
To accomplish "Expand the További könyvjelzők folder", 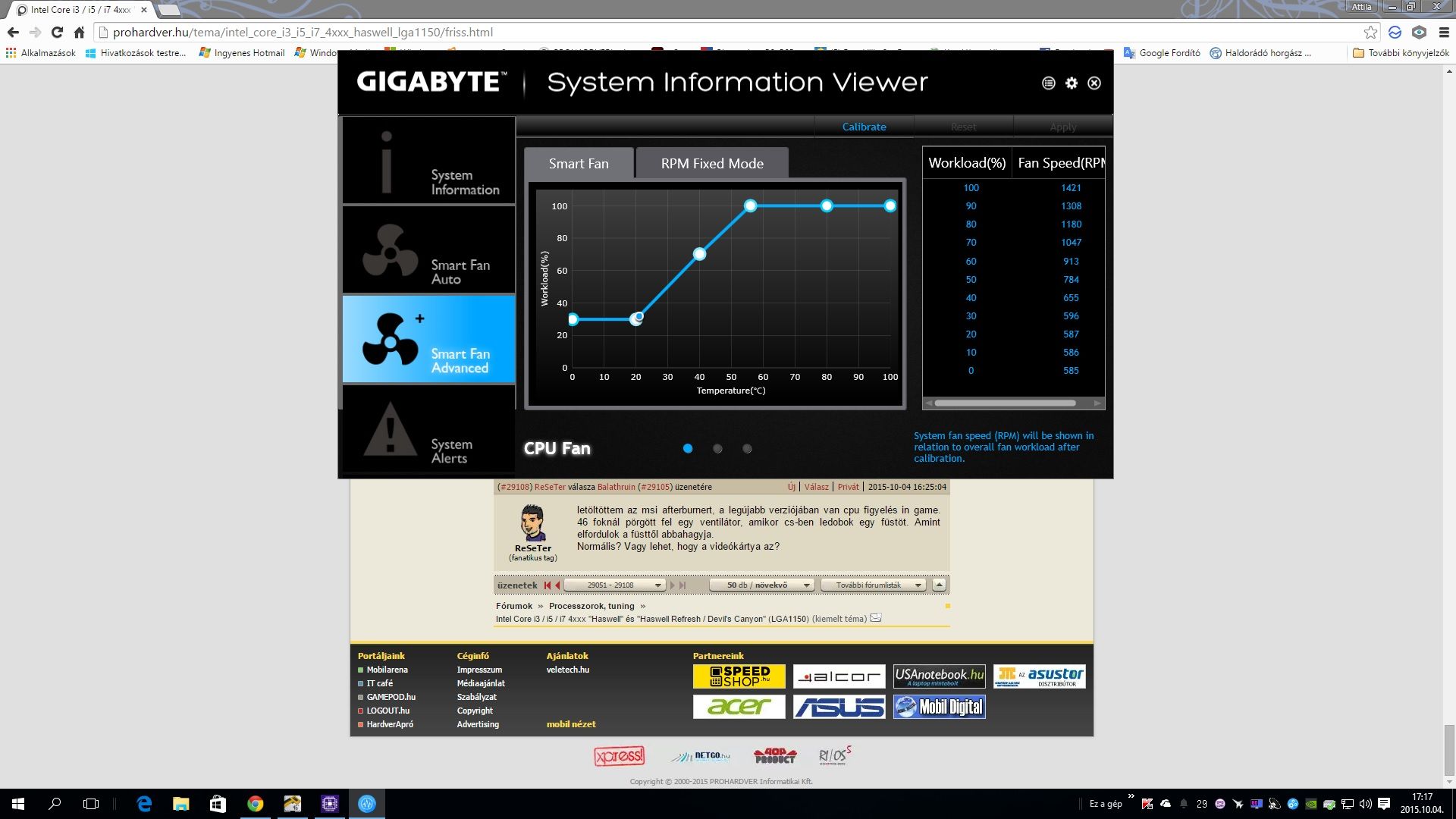I will pyautogui.click(x=1401, y=53).
